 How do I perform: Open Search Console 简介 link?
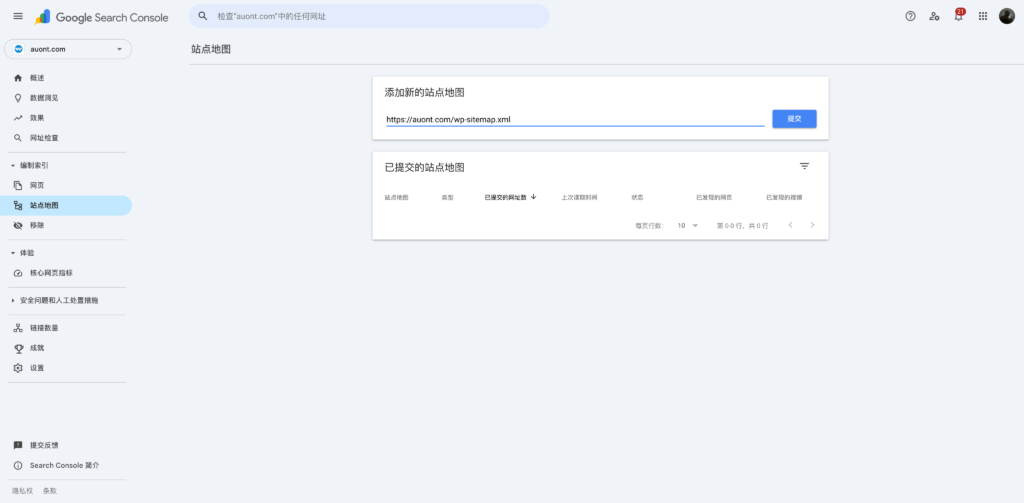[x=66, y=466]
